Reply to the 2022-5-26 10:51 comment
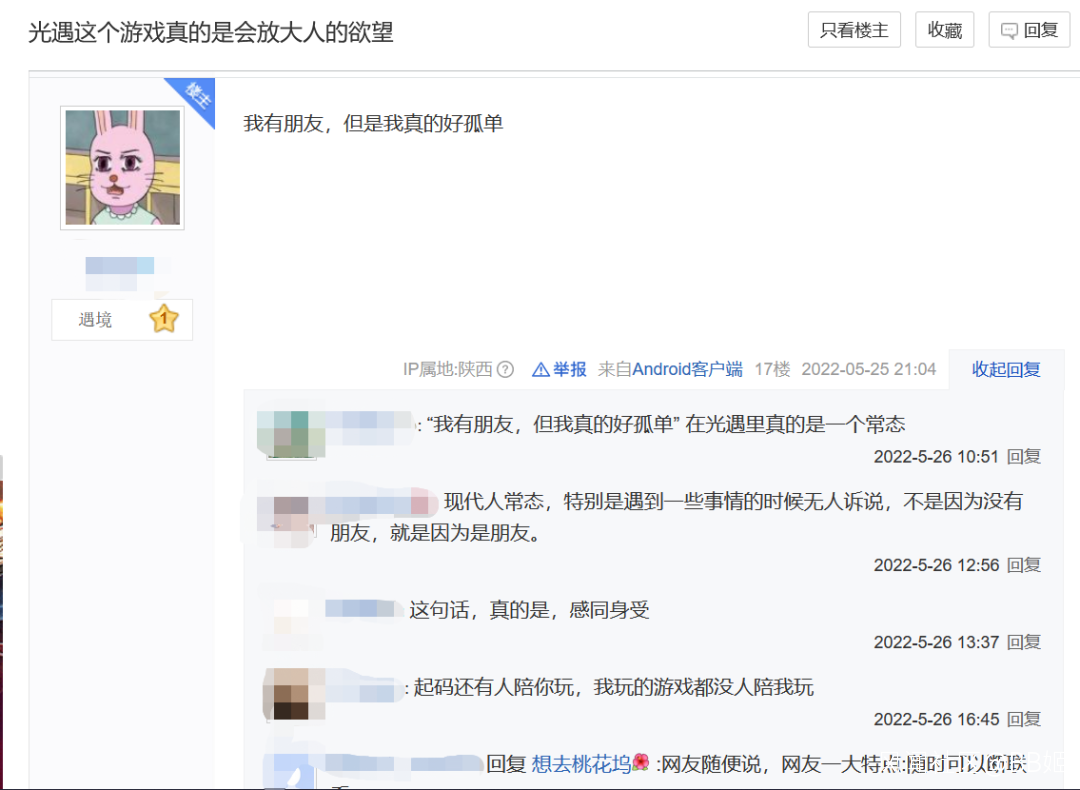Screen dimensions: 1080x790 click(x=1024, y=457)
